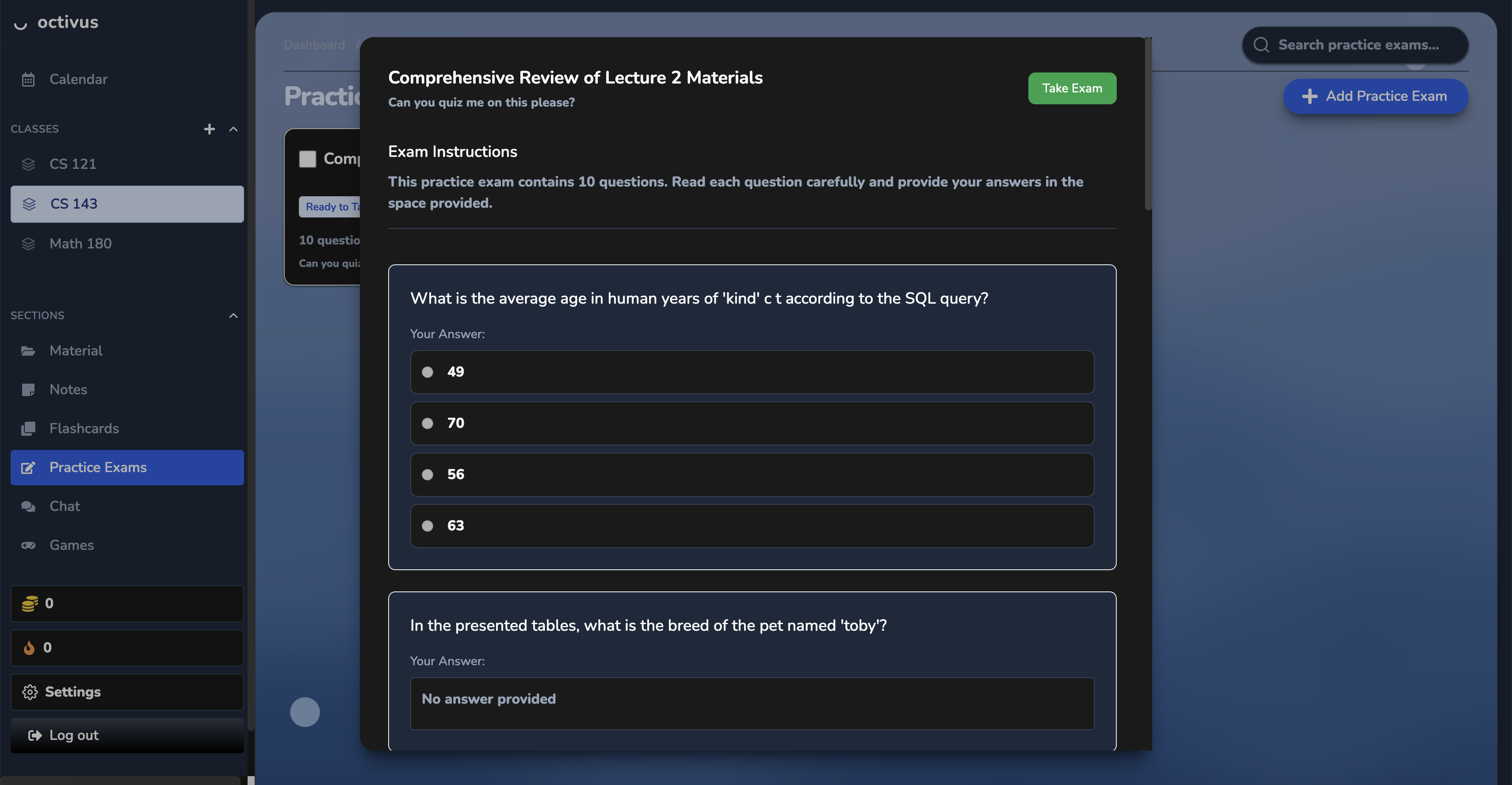Click the coins balance icon
The image size is (1512, 785).
pyautogui.click(x=30, y=603)
